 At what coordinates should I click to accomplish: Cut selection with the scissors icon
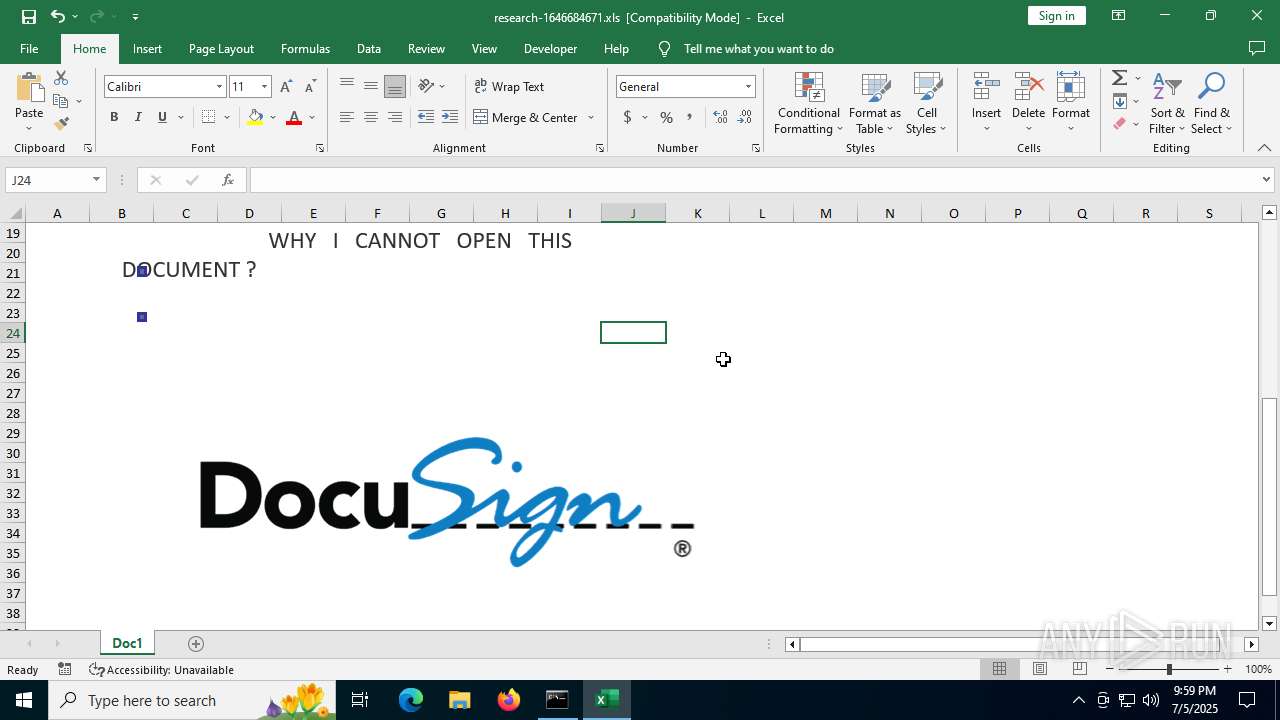tap(61, 78)
